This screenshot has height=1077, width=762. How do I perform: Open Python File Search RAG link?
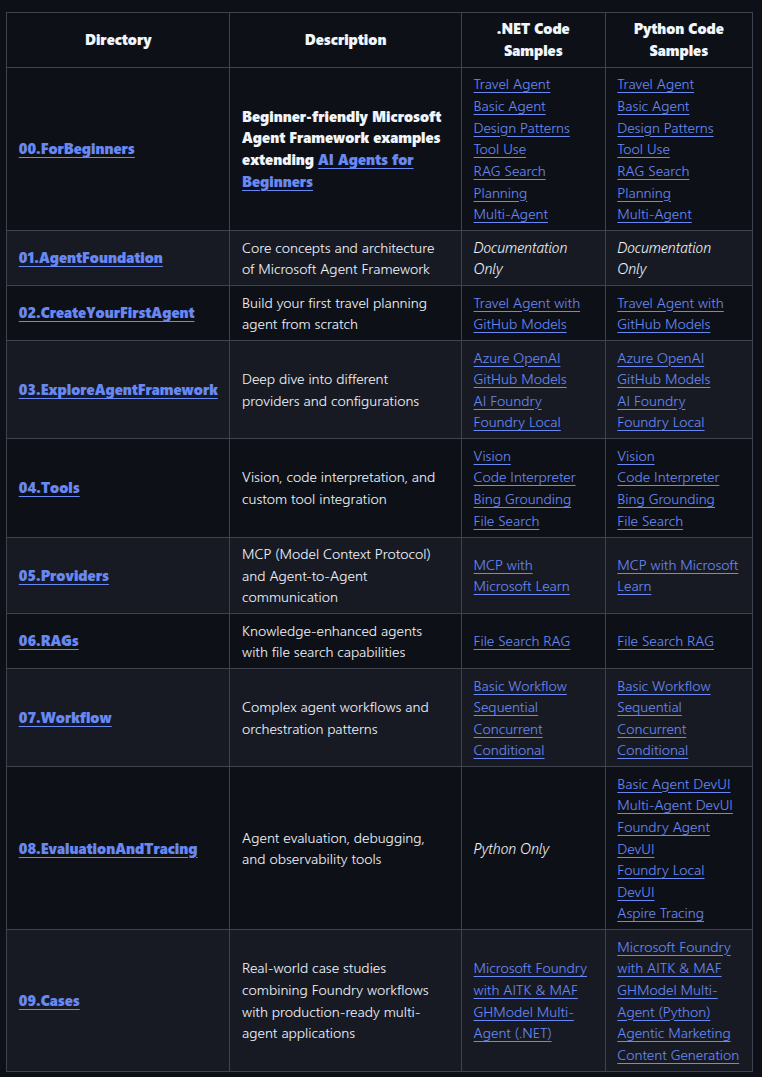[x=665, y=642]
